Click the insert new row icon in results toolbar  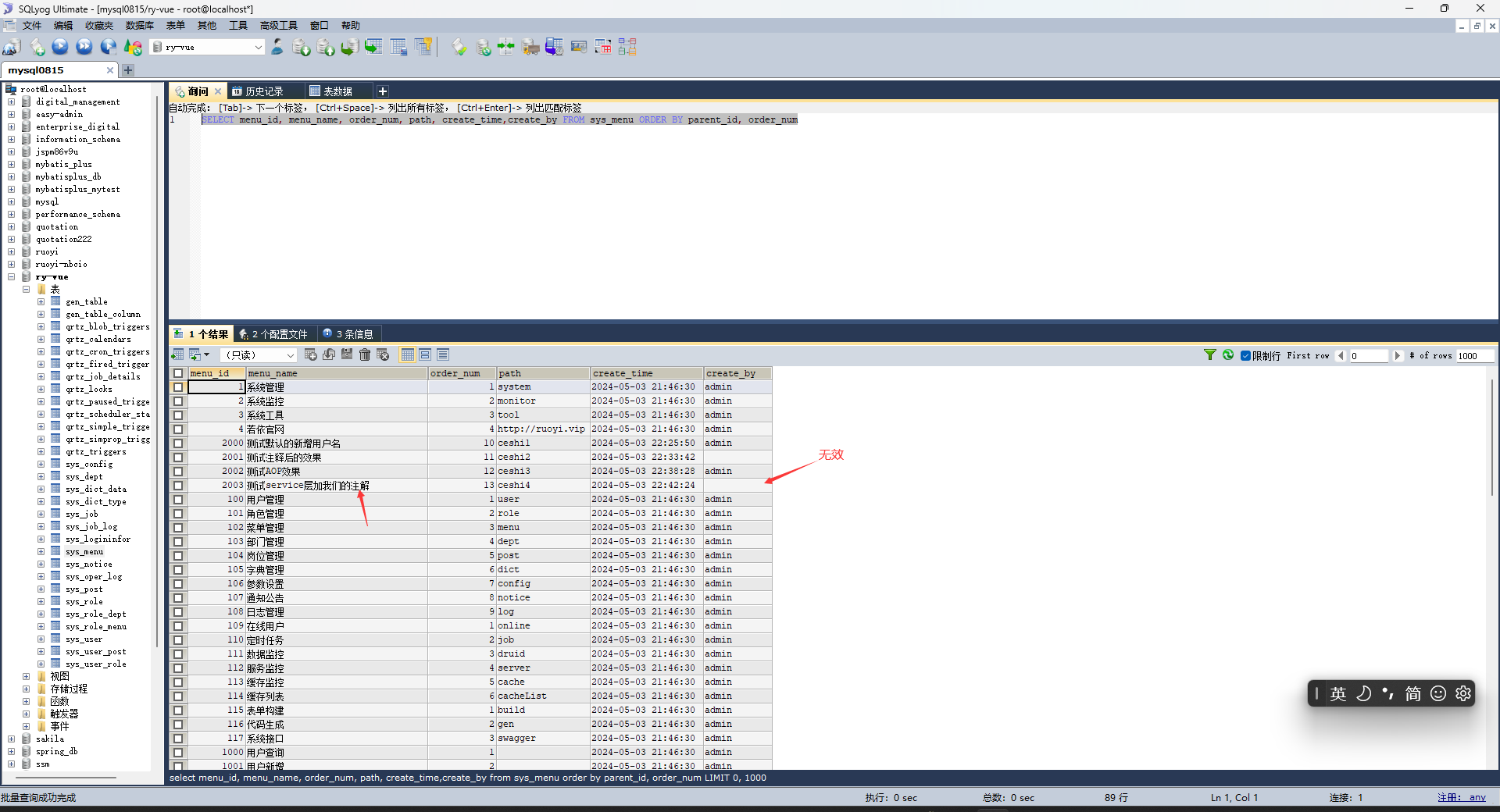(311, 355)
